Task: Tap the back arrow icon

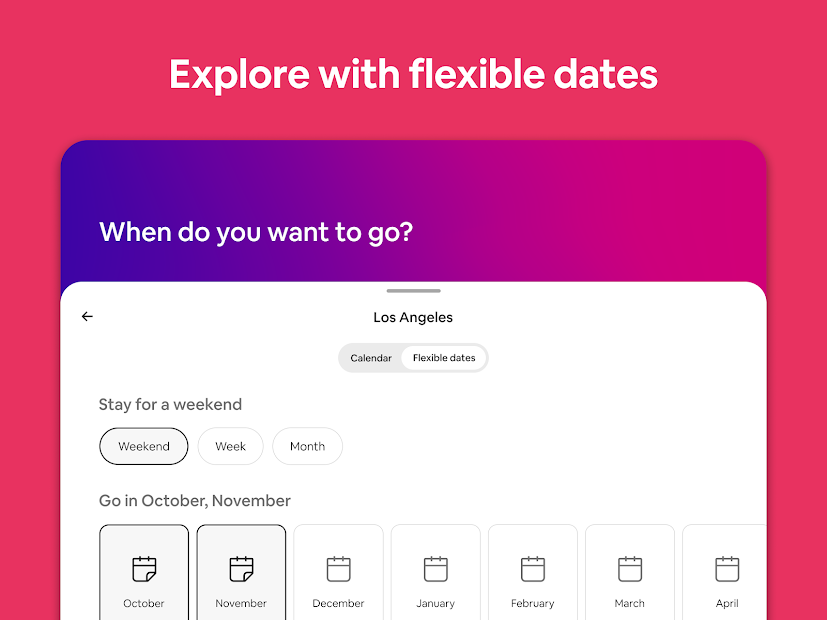Action: click(x=87, y=316)
